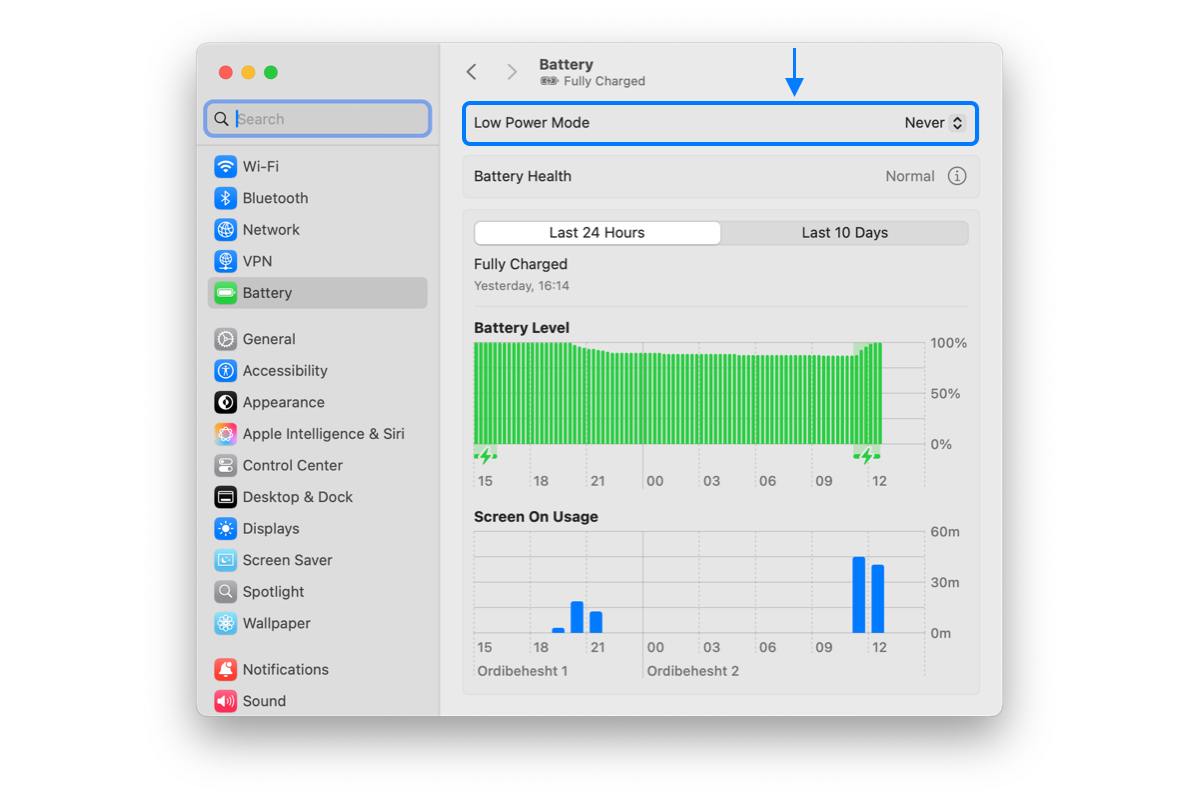
Task: Click the Screen On Usage heading
Action: point(536,517)
